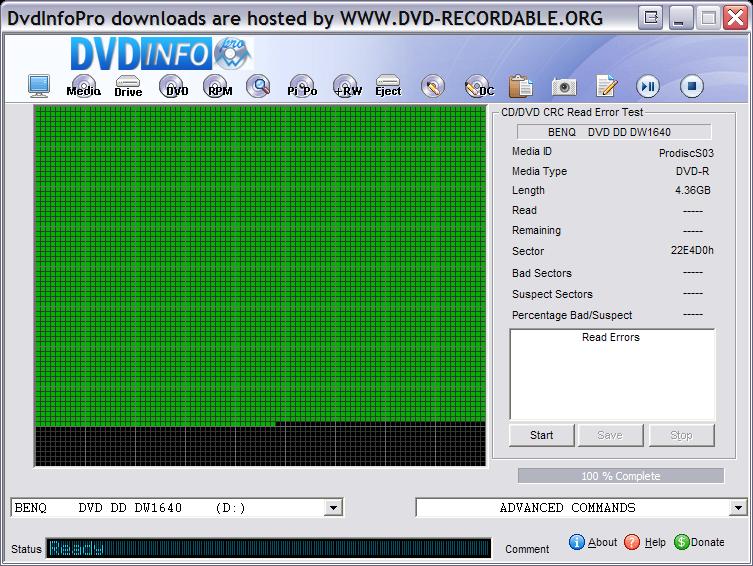
Task: Start the CRC read error test
Action: point(542,435)
